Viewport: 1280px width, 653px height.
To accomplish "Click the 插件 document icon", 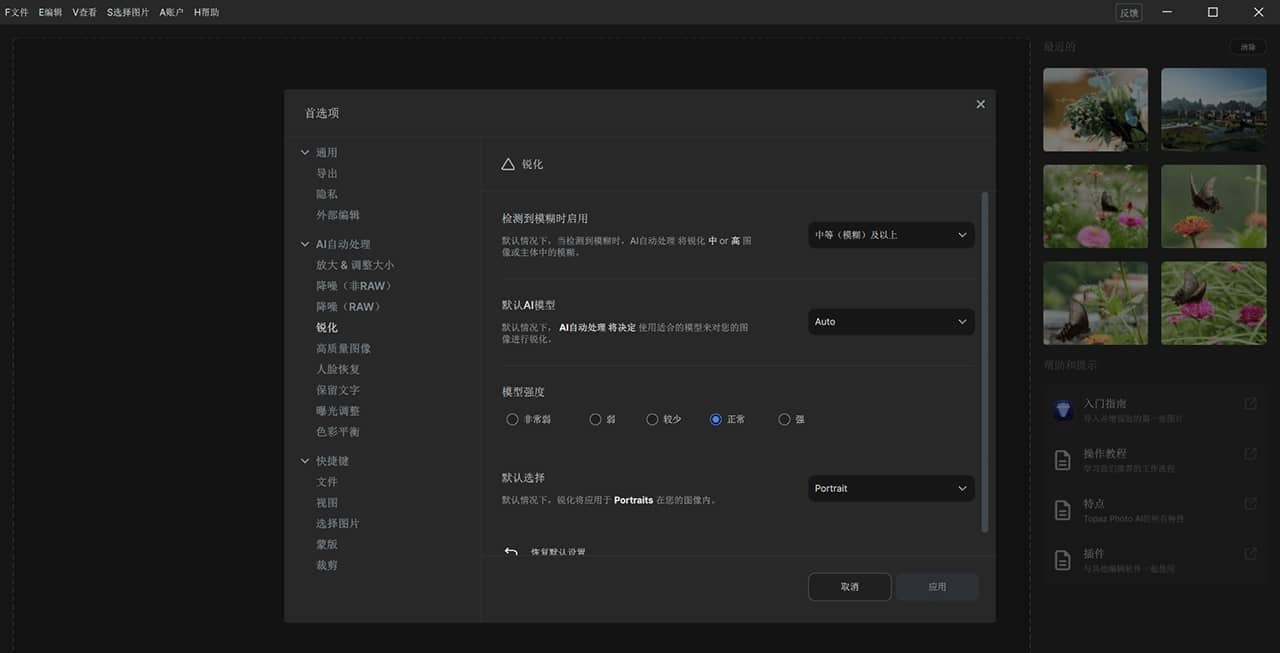I will tap(1063, 560).
